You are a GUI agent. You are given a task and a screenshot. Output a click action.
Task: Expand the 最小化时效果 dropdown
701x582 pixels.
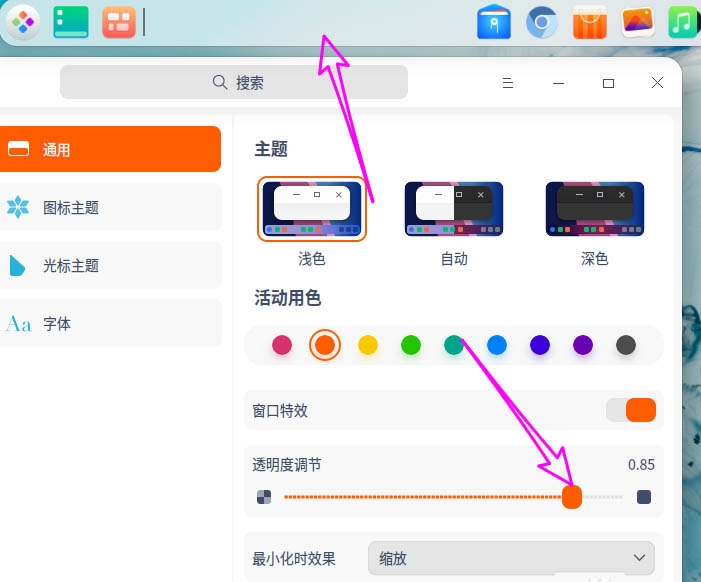point(511,558)
